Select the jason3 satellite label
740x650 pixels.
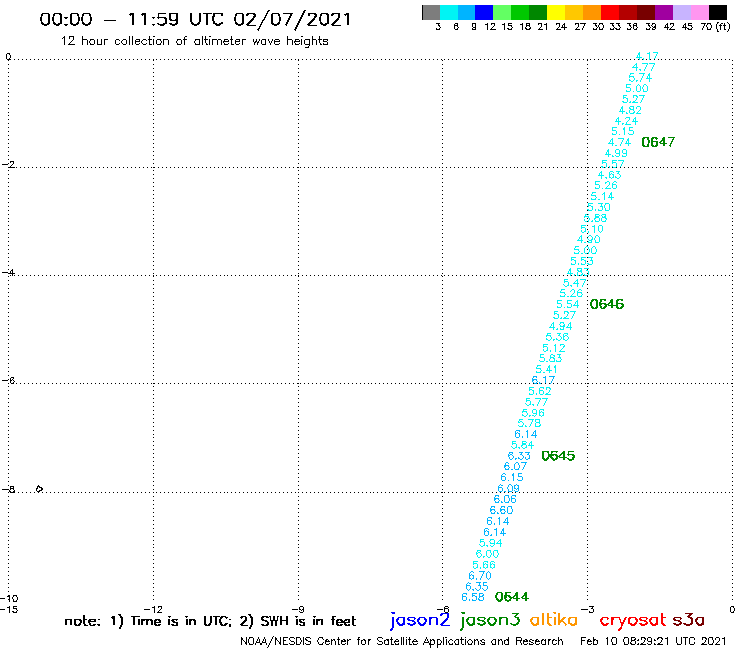[x=490, y=620]
